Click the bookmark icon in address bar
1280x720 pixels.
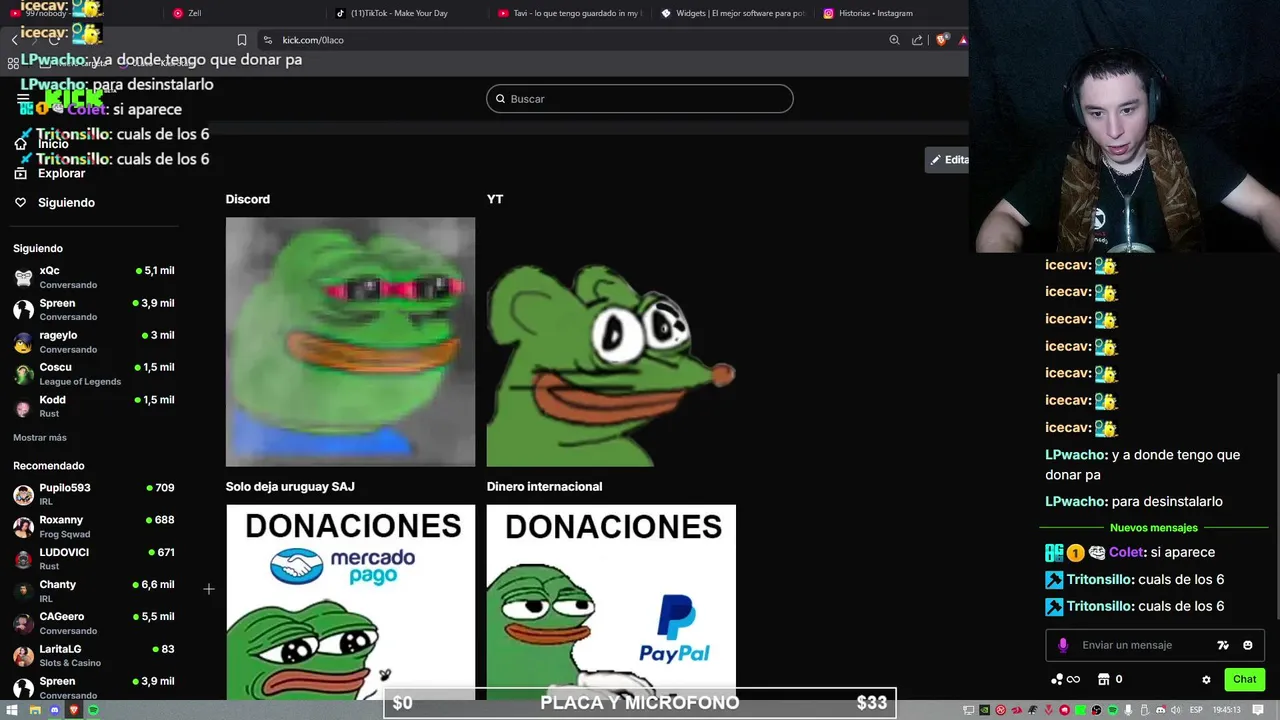[242, 40]
